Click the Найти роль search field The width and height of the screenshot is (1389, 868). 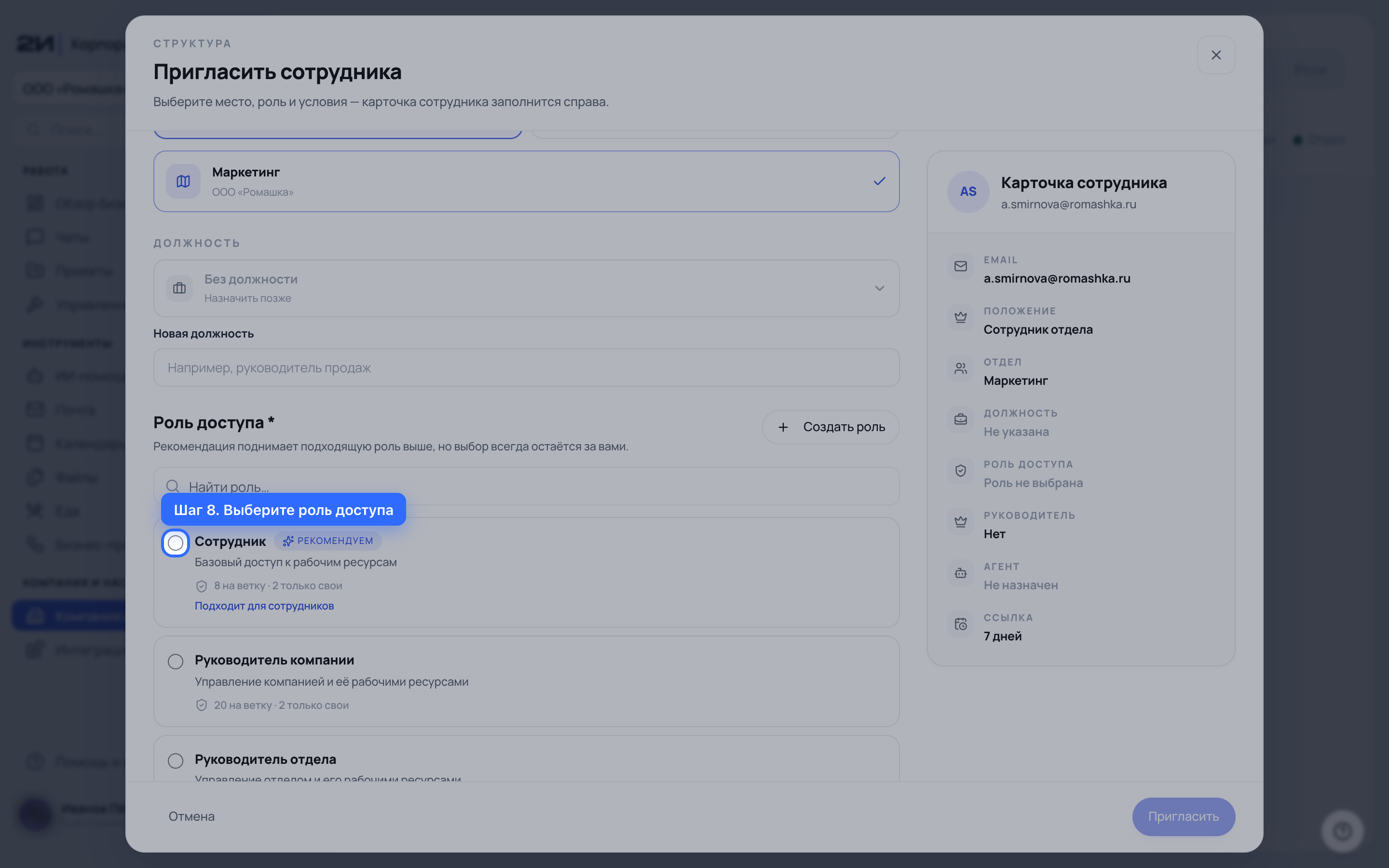[526, 486]
